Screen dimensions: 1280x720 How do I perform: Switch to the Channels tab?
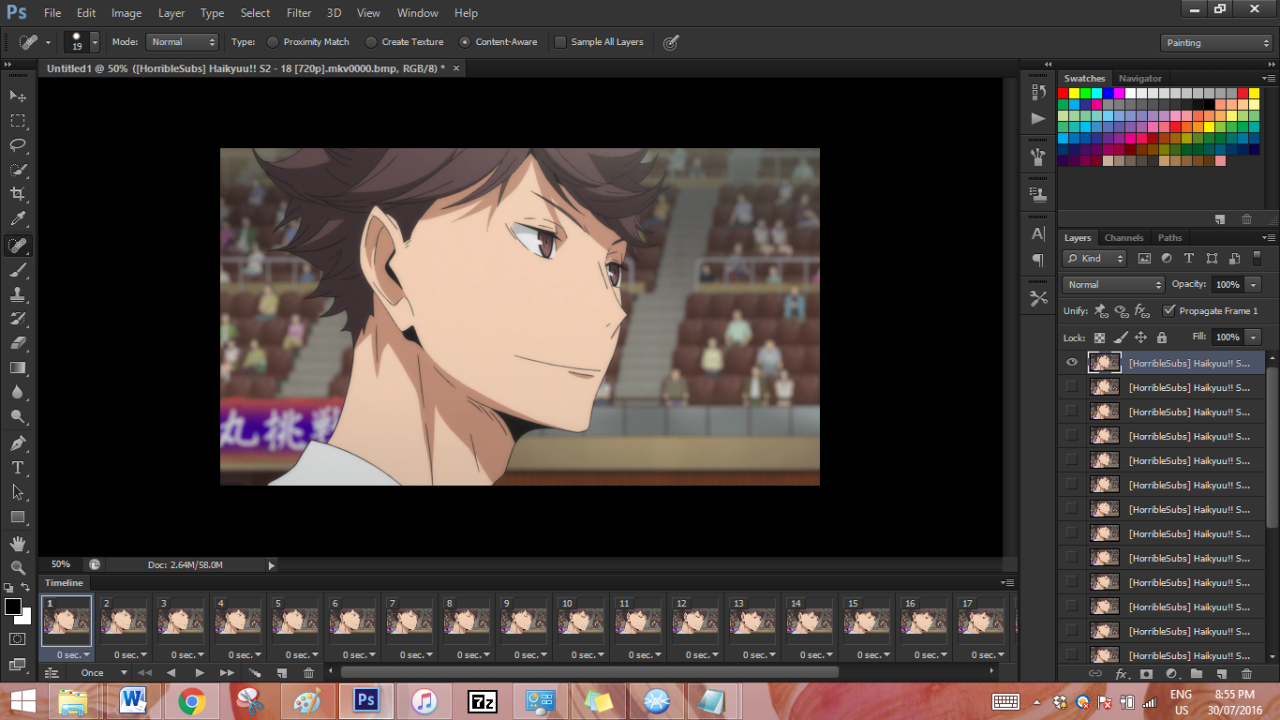1123,238
